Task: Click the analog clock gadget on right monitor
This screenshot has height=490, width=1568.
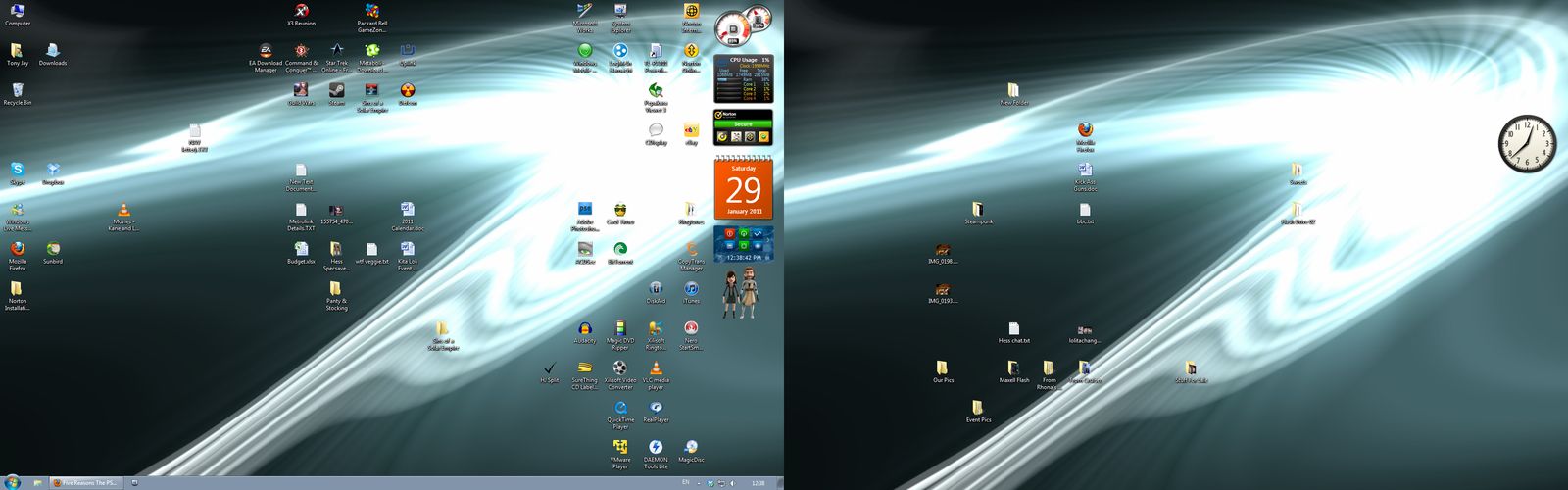Action: click(1528, 143)
